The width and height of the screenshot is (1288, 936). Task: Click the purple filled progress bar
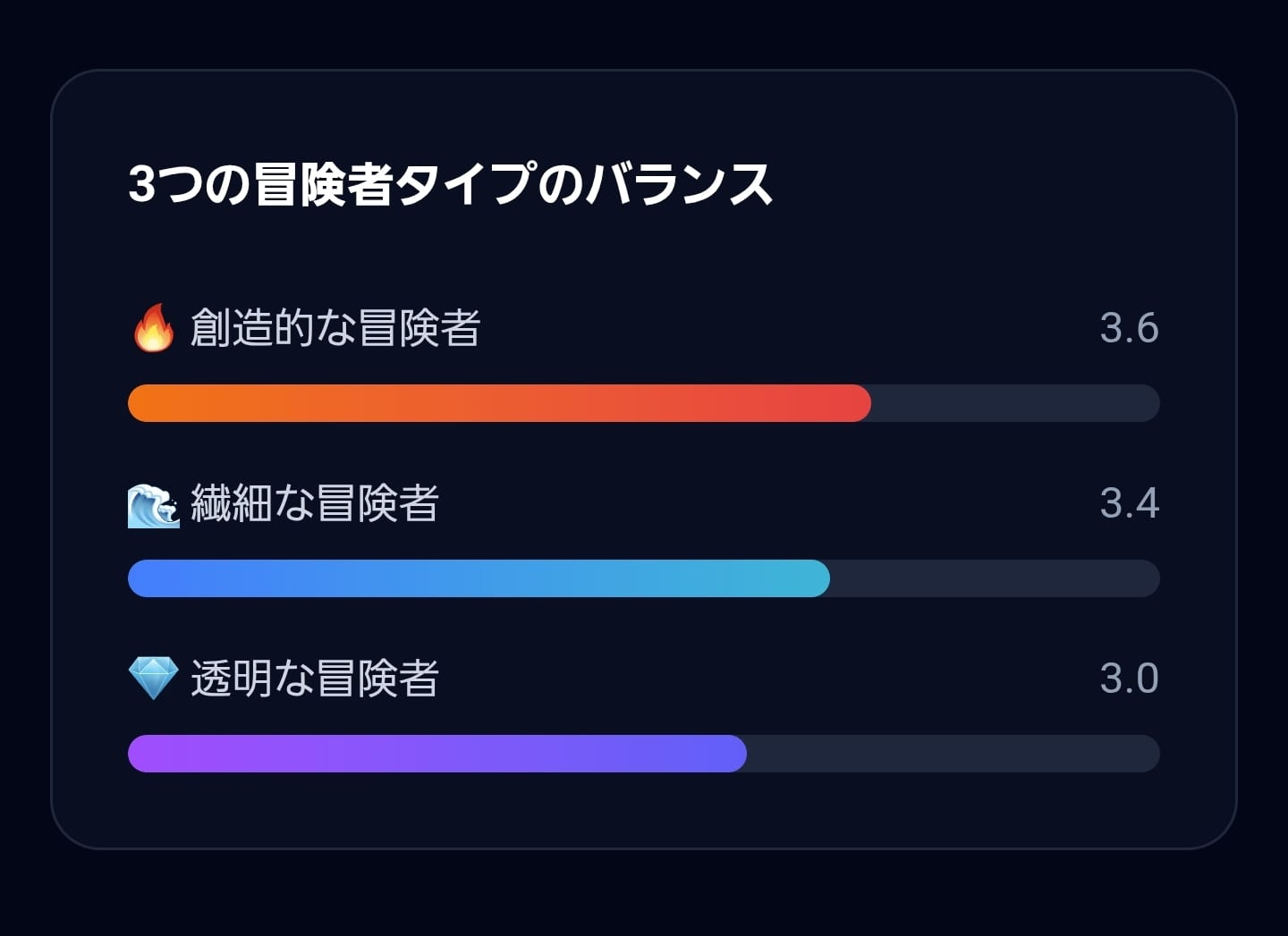437,754
